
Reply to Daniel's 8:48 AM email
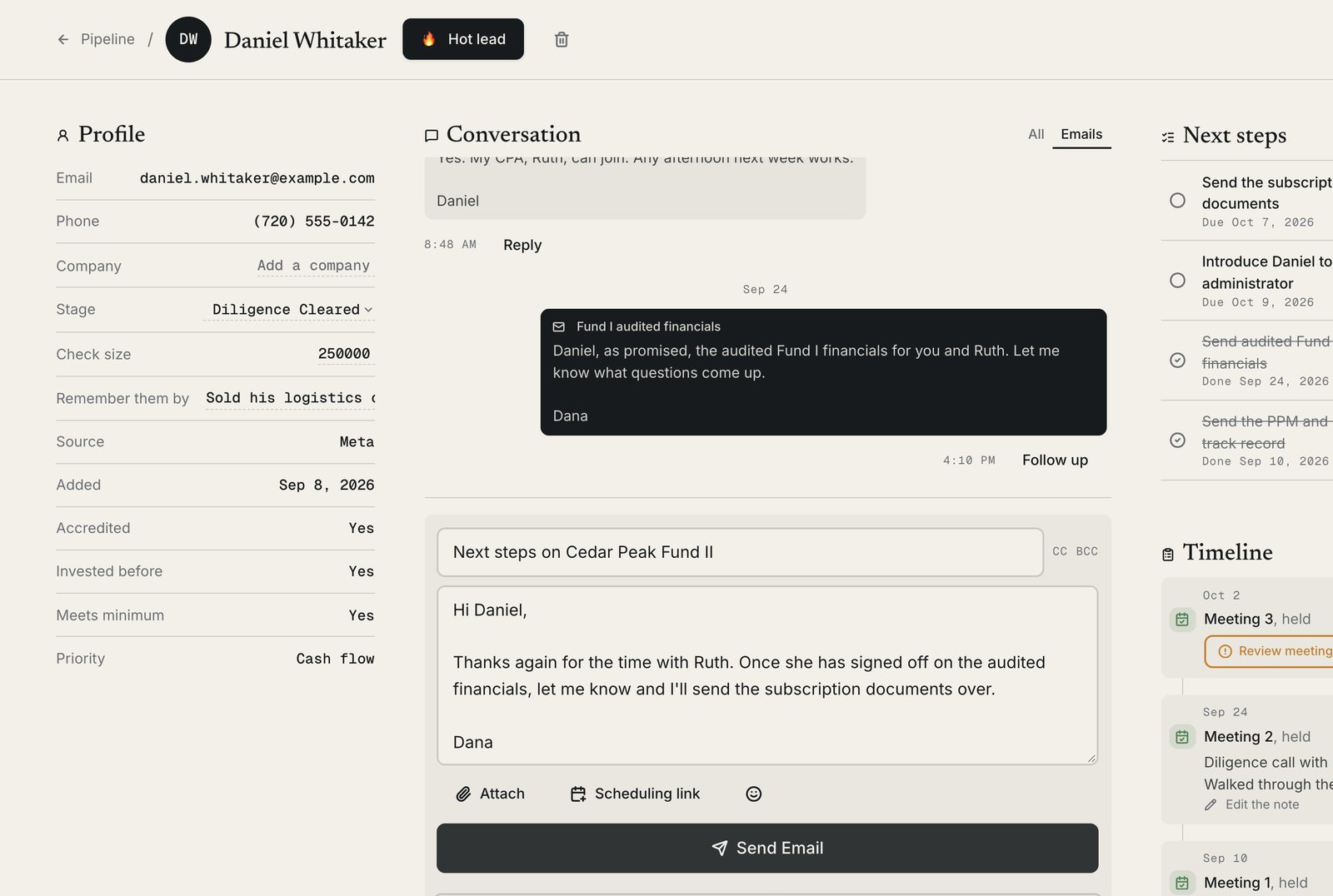[522, 245]
